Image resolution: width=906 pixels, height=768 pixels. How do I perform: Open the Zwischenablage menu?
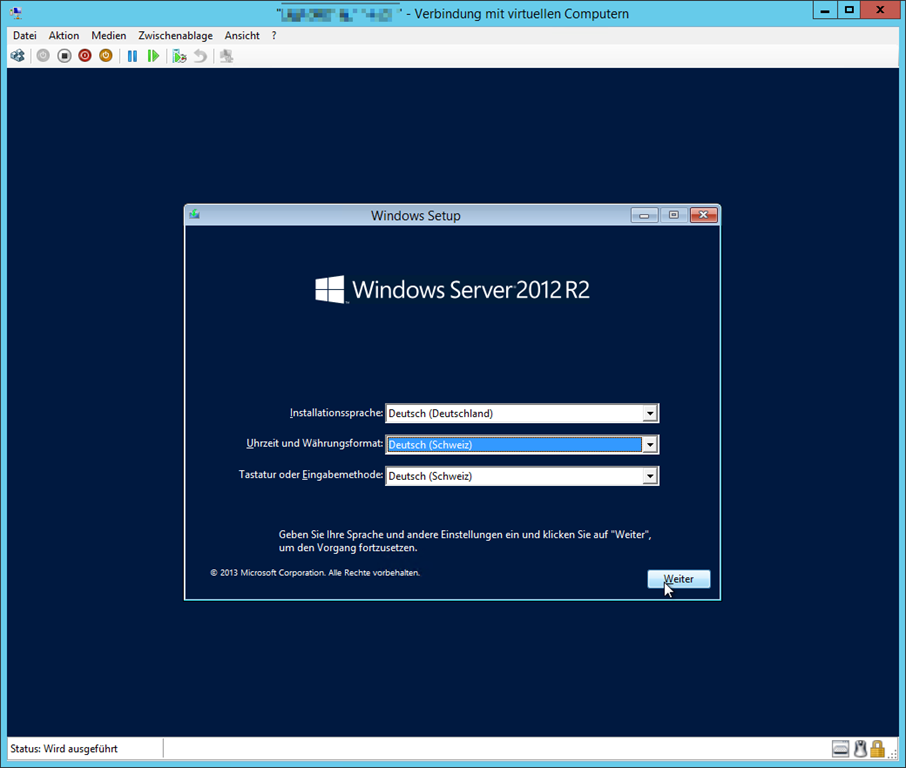175,36
